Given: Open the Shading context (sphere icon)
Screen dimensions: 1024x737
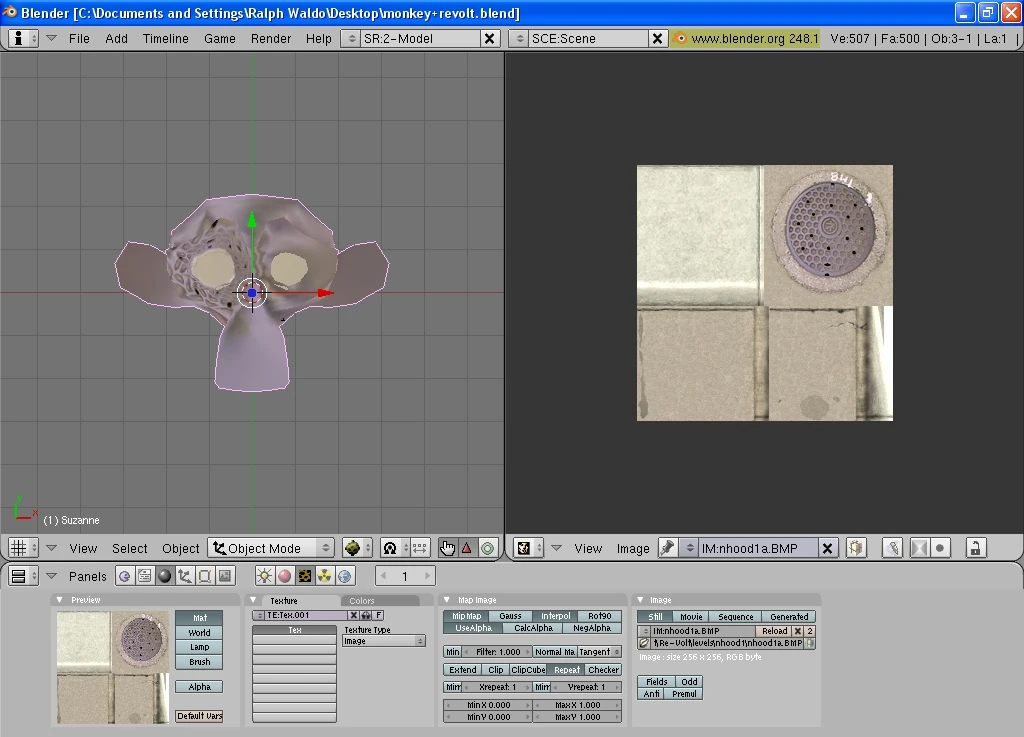Looking at the screenshot, I should click(165, 576).
